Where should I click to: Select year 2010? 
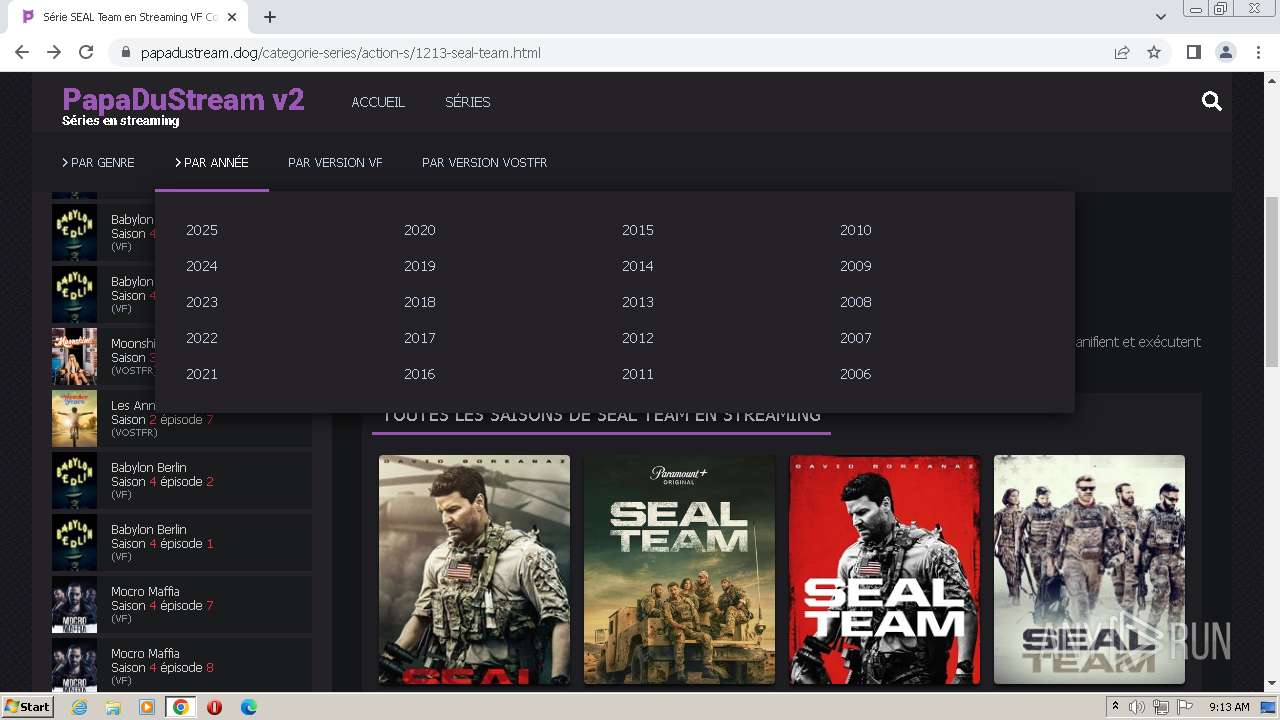856,230
